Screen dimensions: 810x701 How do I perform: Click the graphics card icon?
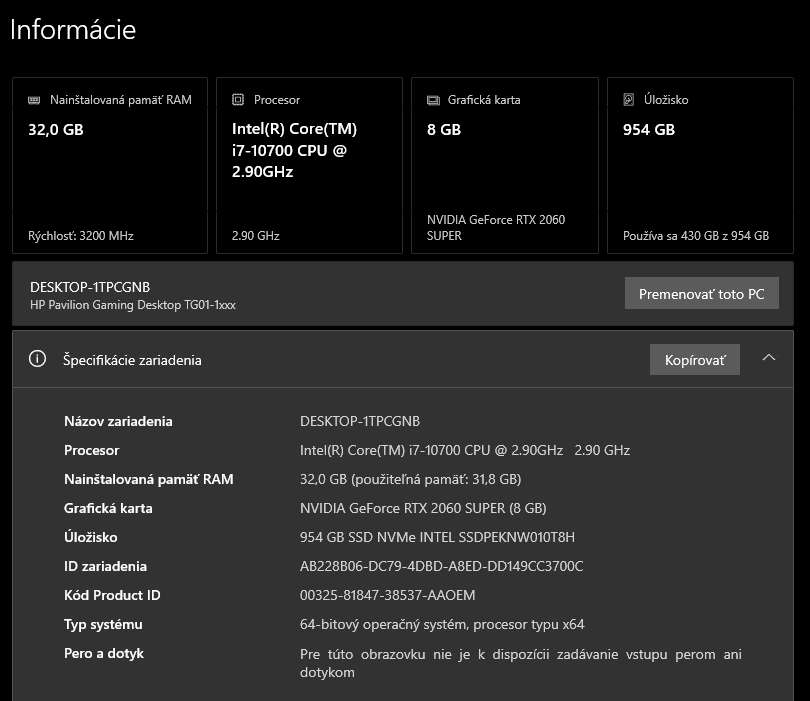tap(433, 100)
